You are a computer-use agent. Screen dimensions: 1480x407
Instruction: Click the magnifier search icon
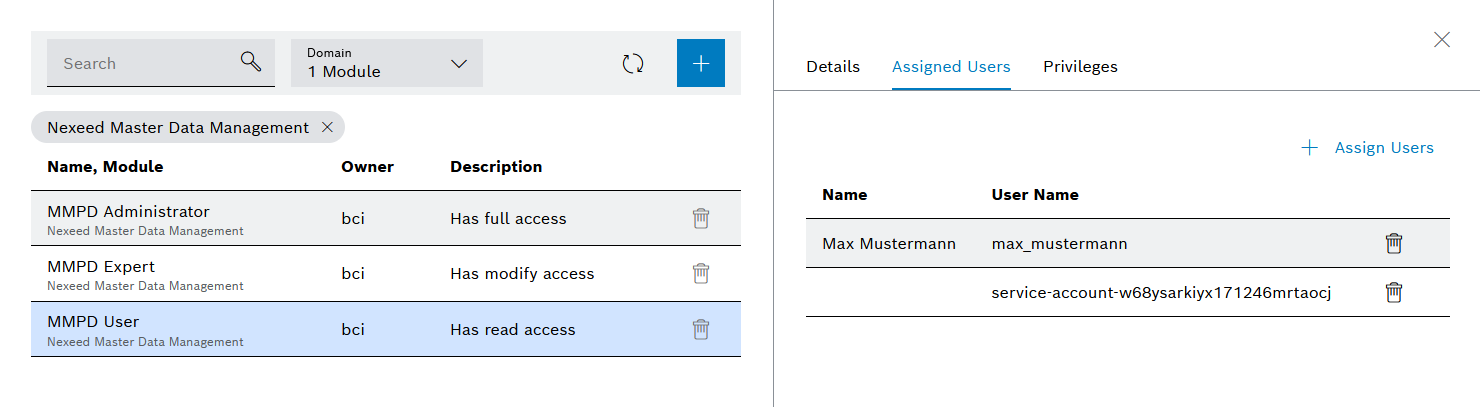point(250,62)
